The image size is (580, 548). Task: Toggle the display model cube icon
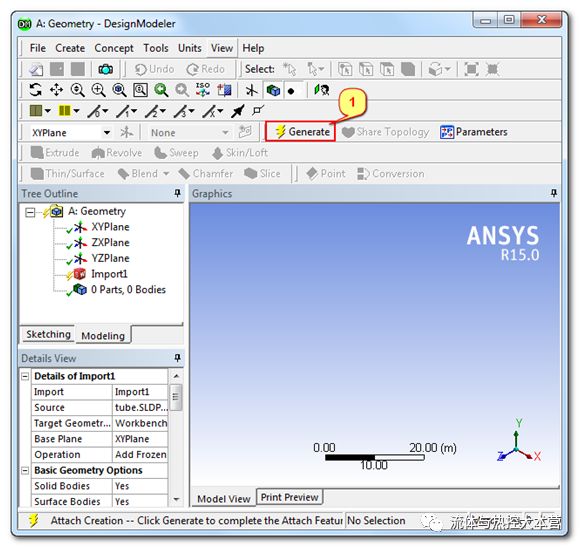273,90
